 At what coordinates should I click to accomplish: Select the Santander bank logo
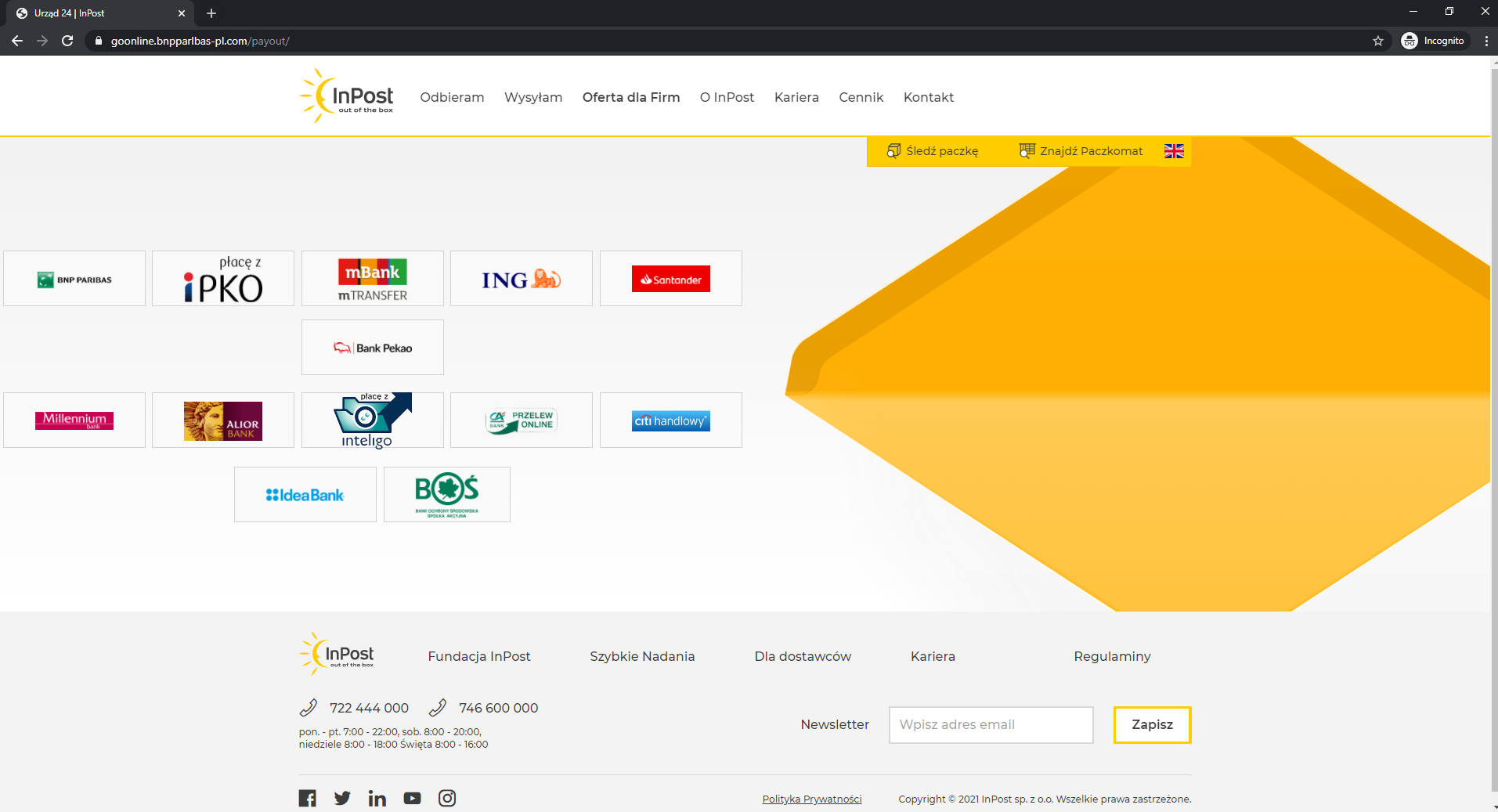click(x=671, y=279)
